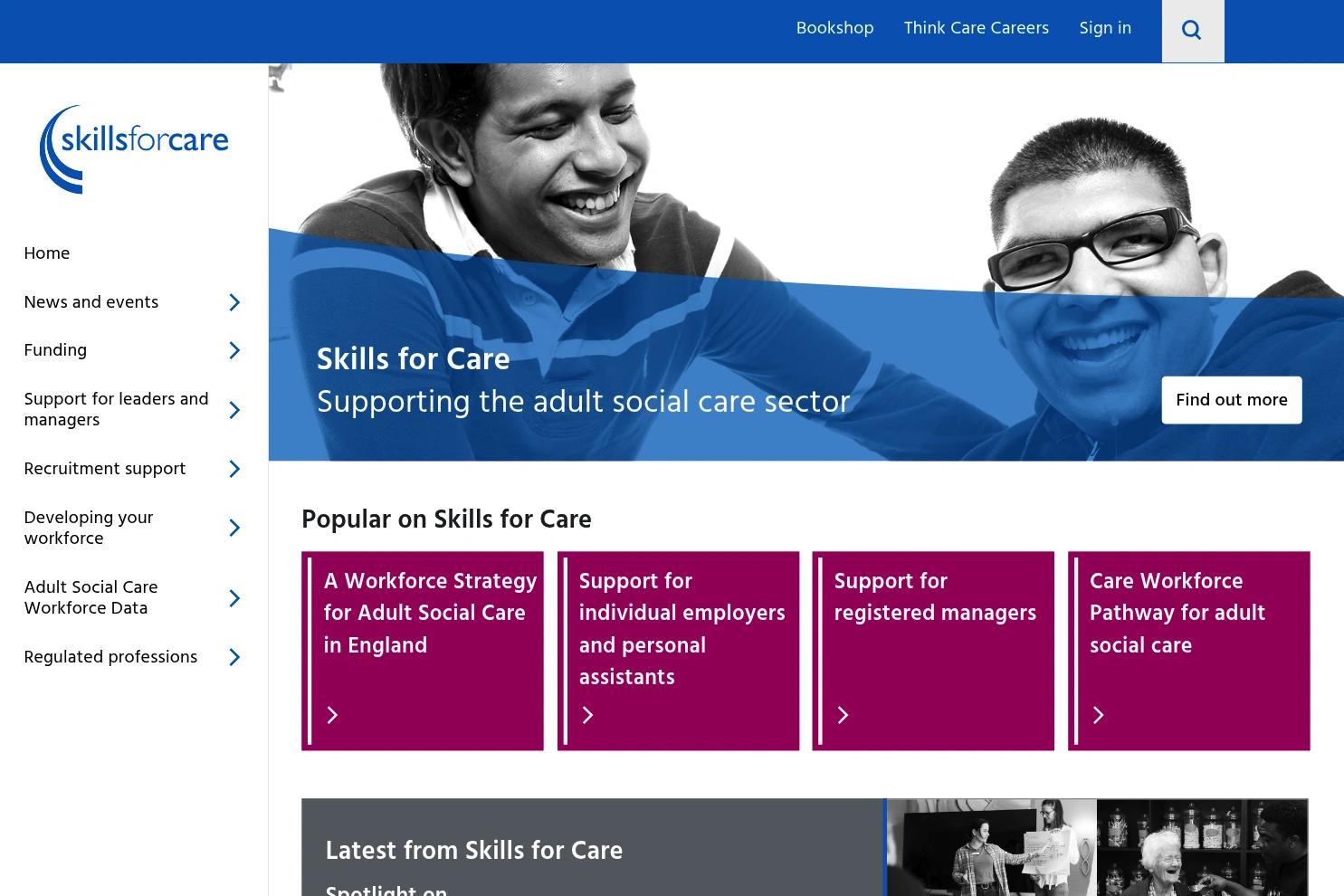1344x896 pixels.
Task: Click the Skills for Care logo
Action: click(x=134, y=148)
